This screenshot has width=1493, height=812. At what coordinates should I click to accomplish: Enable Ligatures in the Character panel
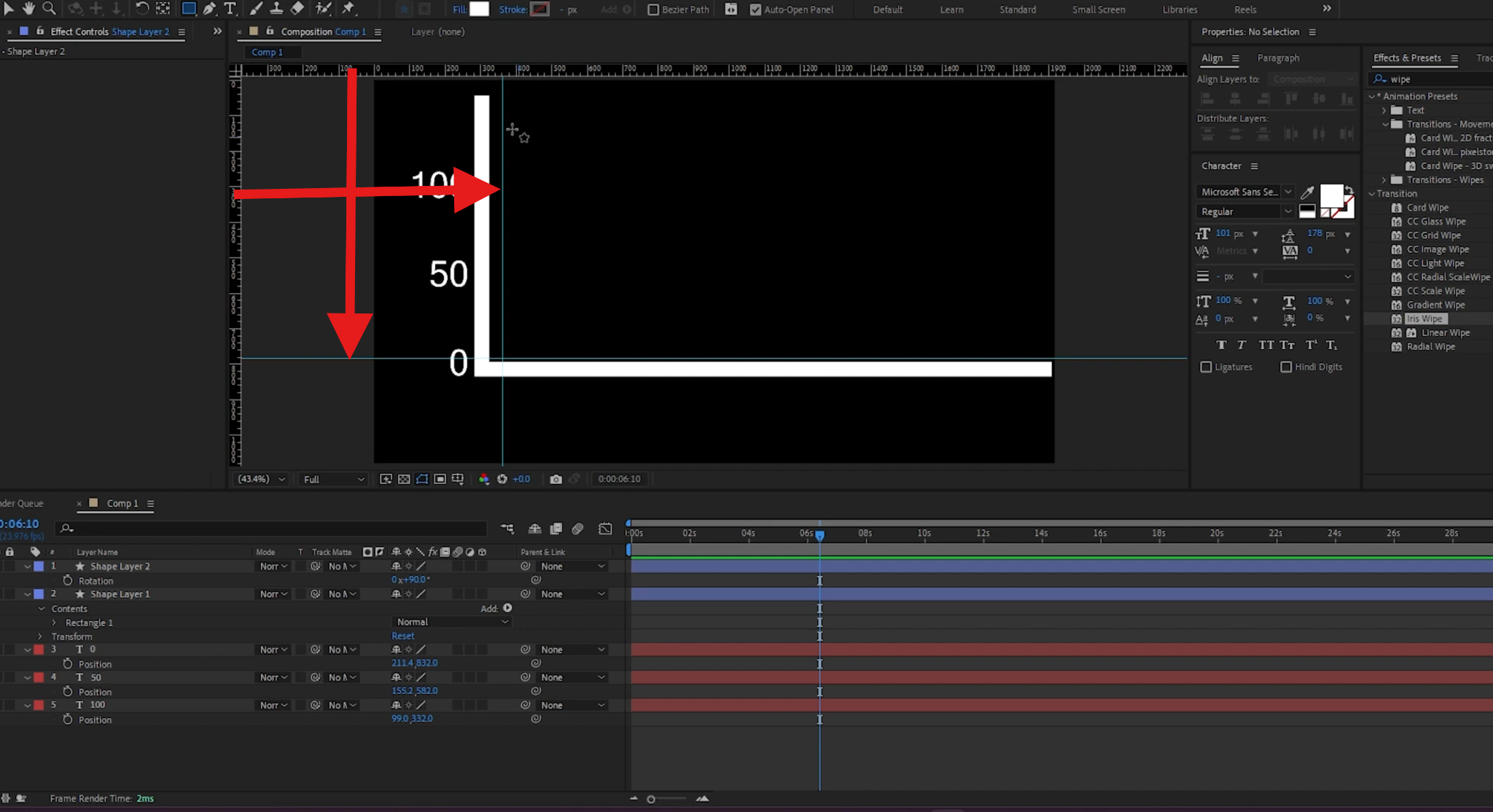[1206, 367]
